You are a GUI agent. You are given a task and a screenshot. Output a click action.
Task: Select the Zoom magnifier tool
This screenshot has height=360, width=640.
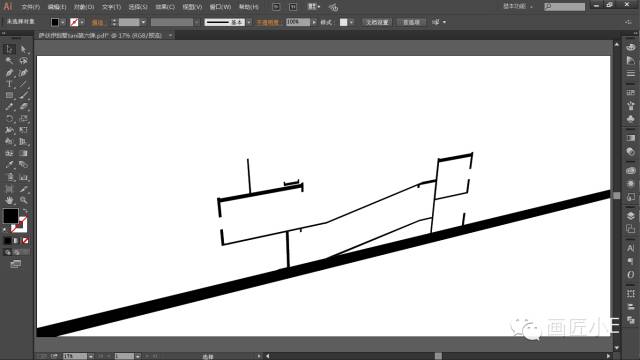tap(24, 200)
